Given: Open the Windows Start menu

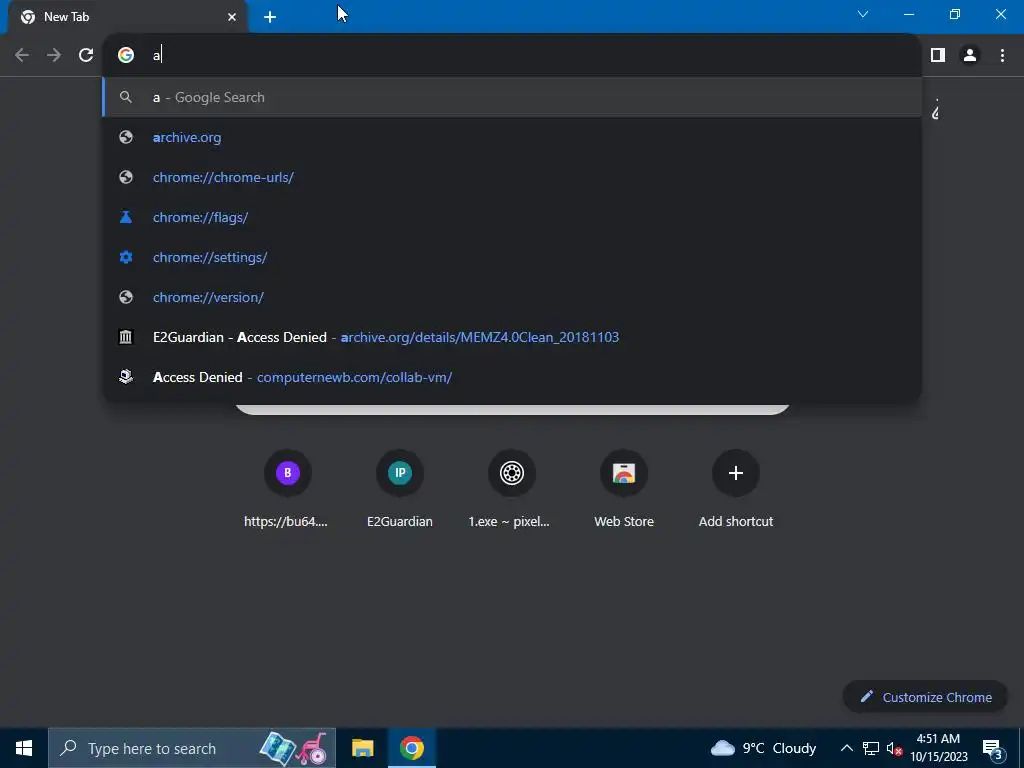Looking at the screenshot, I should point(24,748).
